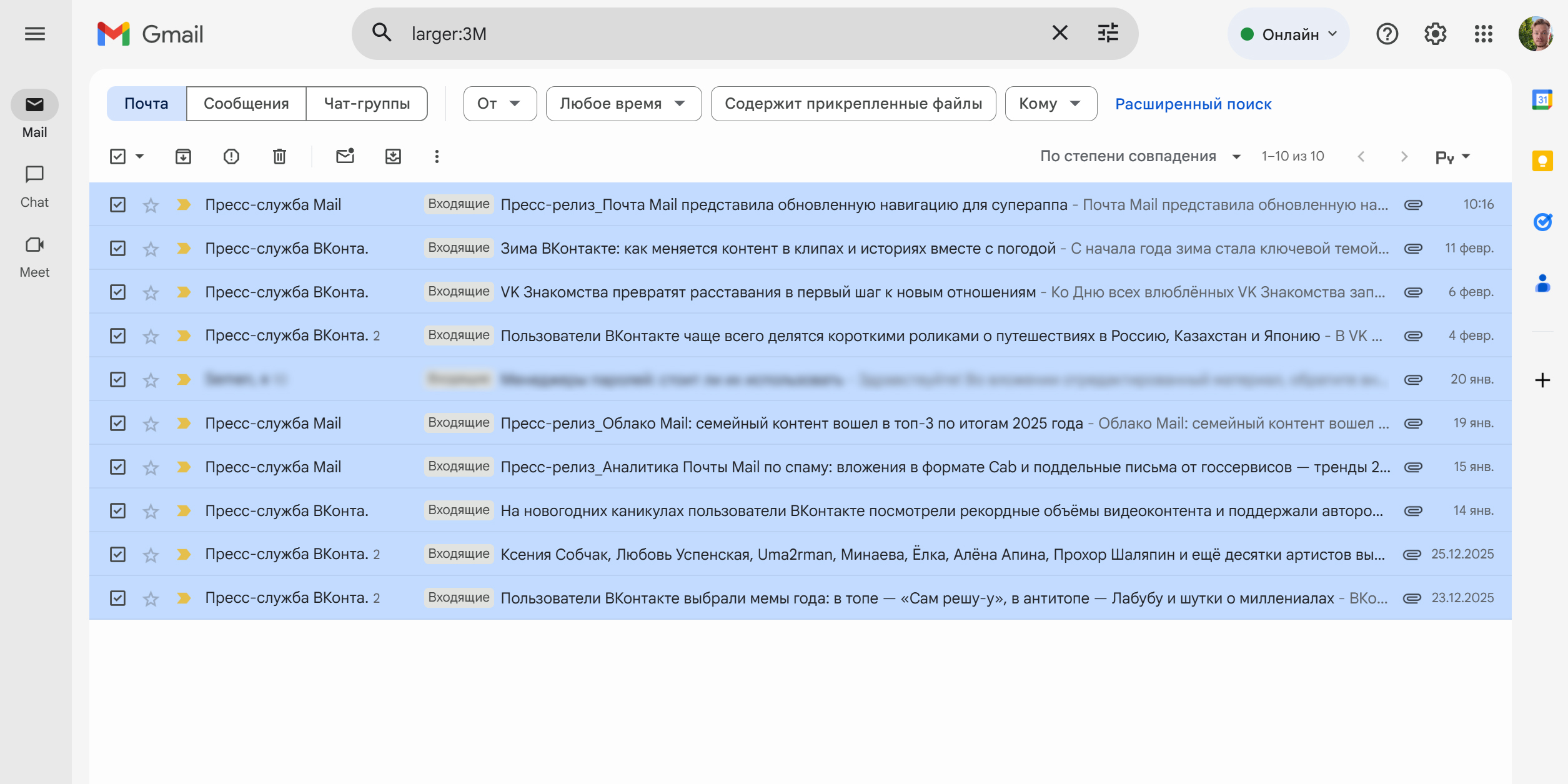Switch to the Чат-группы tab
This screenshot has width=1568, height=784.
pyautogui.click(x=367, y=104)
